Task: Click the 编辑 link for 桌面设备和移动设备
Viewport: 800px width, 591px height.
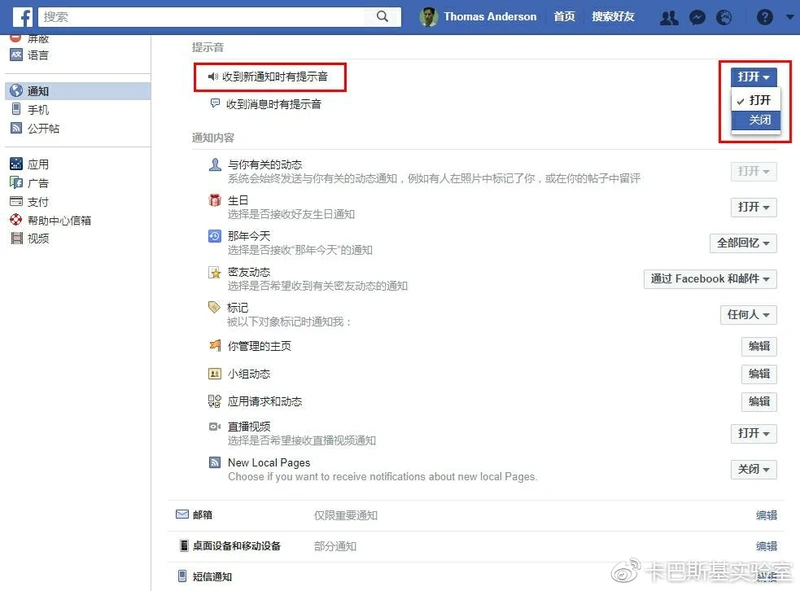Action: pos(766,546)
